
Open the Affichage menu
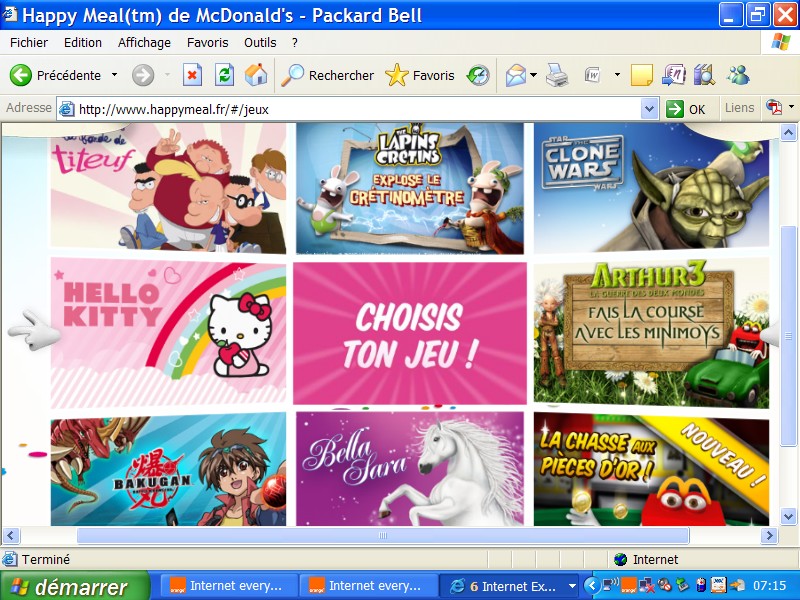tap(144, 42)
